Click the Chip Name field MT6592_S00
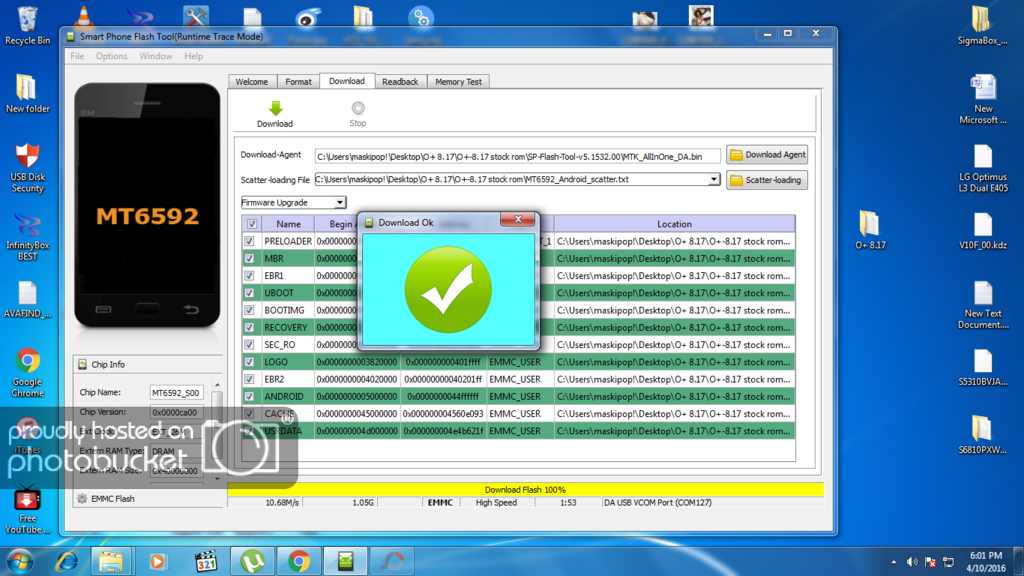1024x576 pixels. pyautogui.click(x=176, y=392)
